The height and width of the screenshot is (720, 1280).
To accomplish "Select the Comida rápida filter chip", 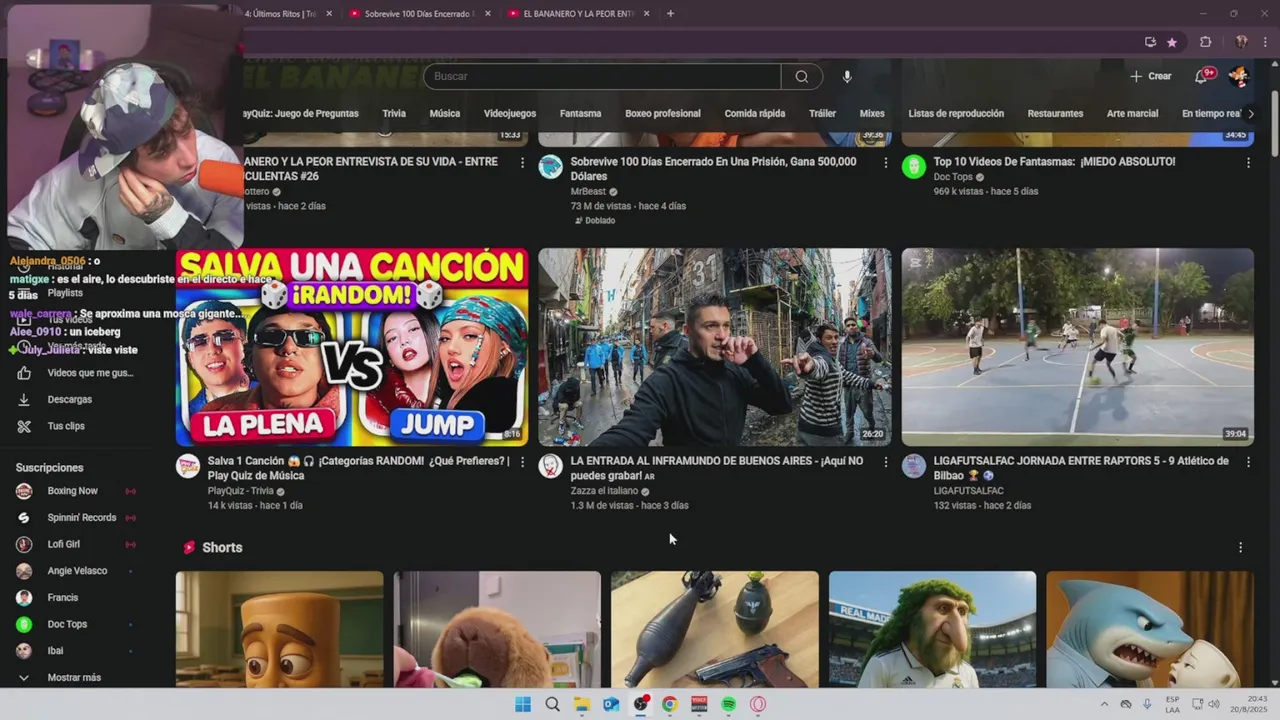I will (755, 113).
